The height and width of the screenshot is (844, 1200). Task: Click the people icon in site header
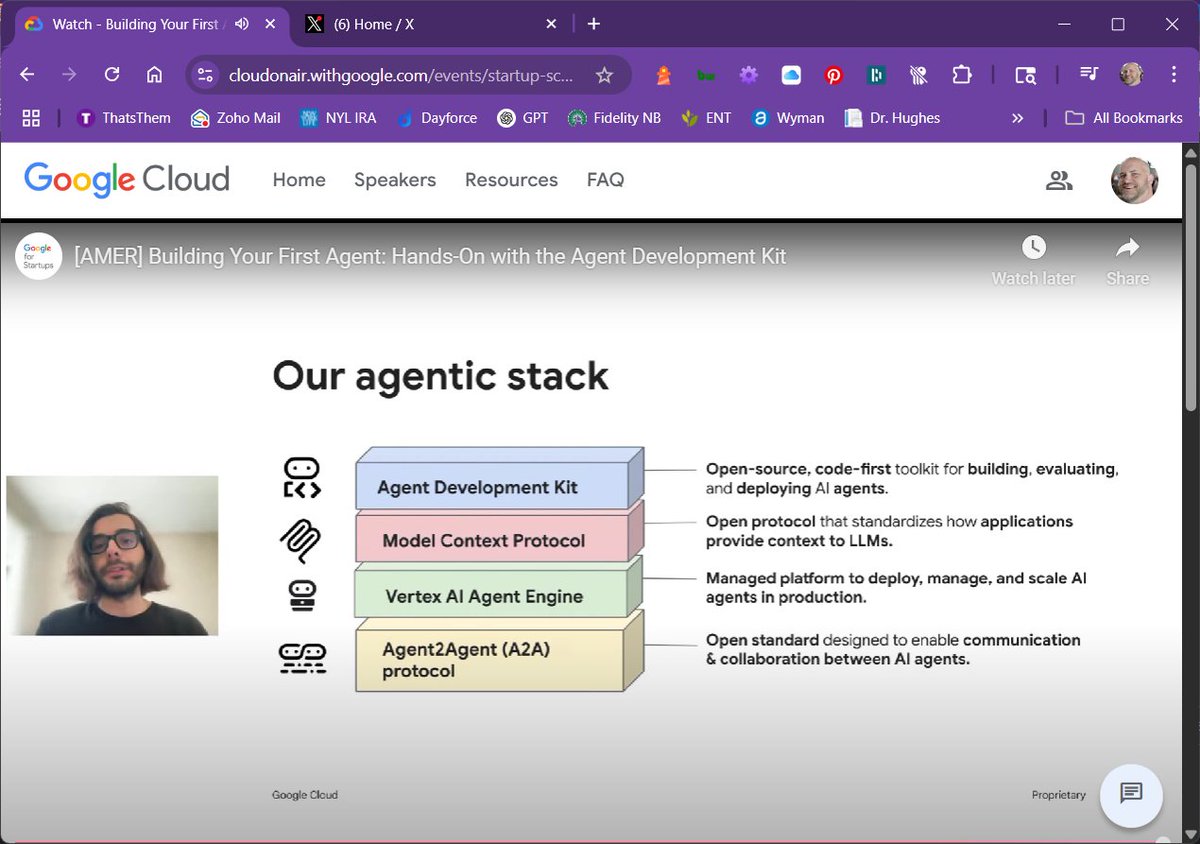[1060, 180]
